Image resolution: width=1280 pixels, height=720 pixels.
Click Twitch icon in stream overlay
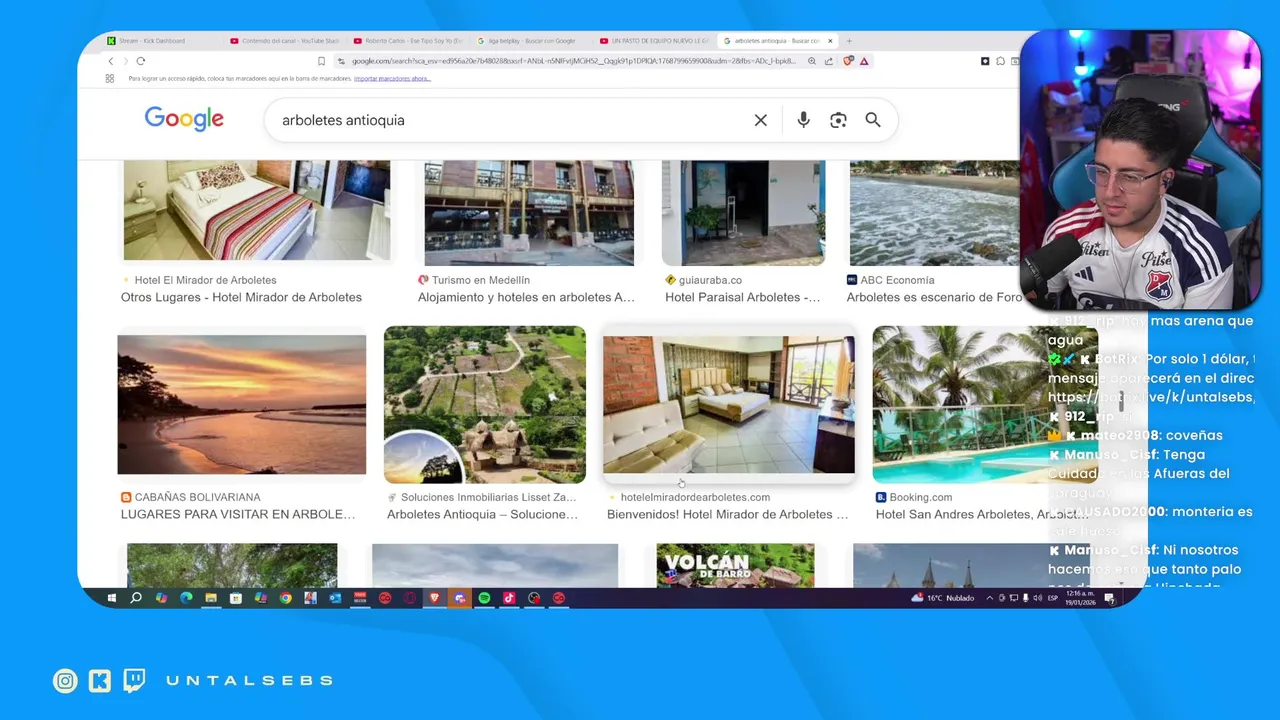tap(134, 681)
